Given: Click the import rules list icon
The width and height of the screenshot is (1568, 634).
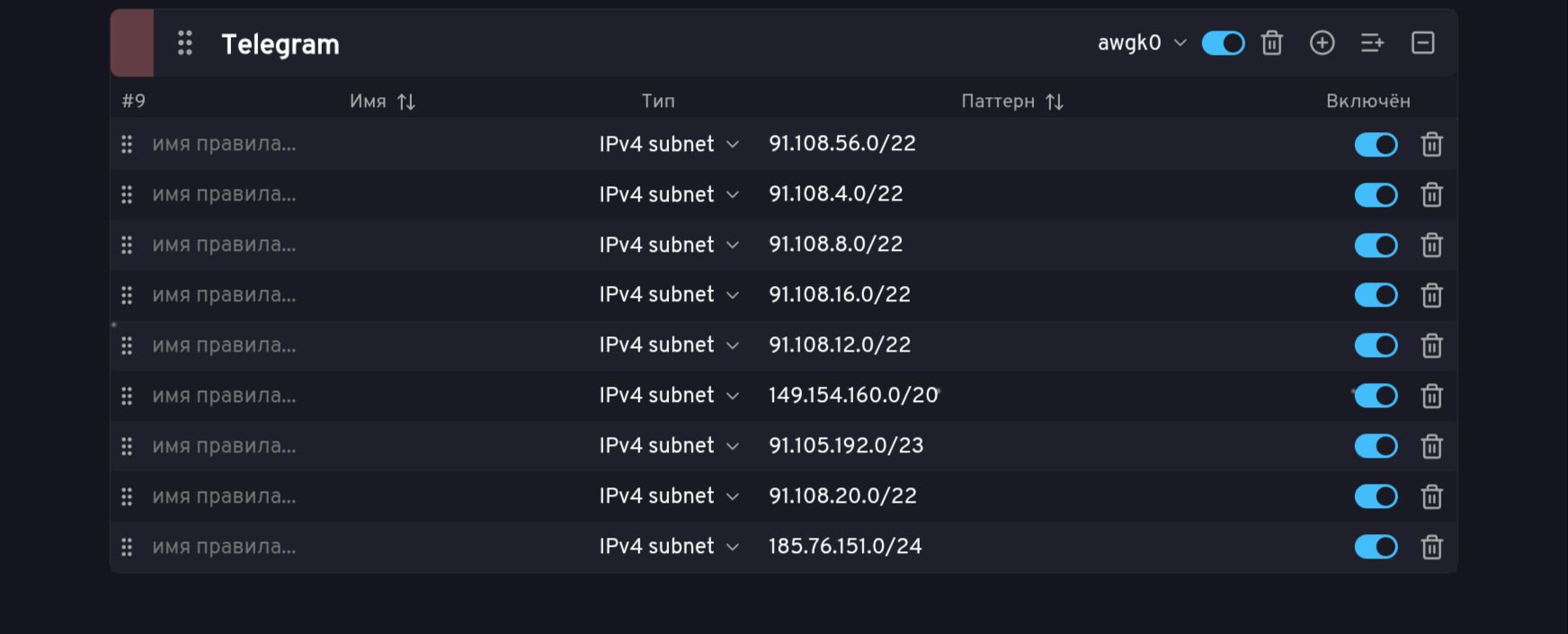Looking at the screenshot, I should point(1372,43).
